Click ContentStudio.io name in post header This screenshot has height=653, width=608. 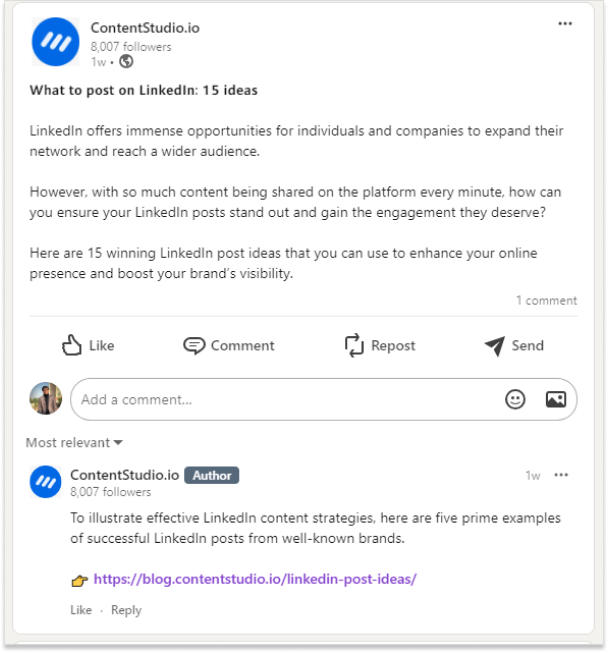(145, 28)
